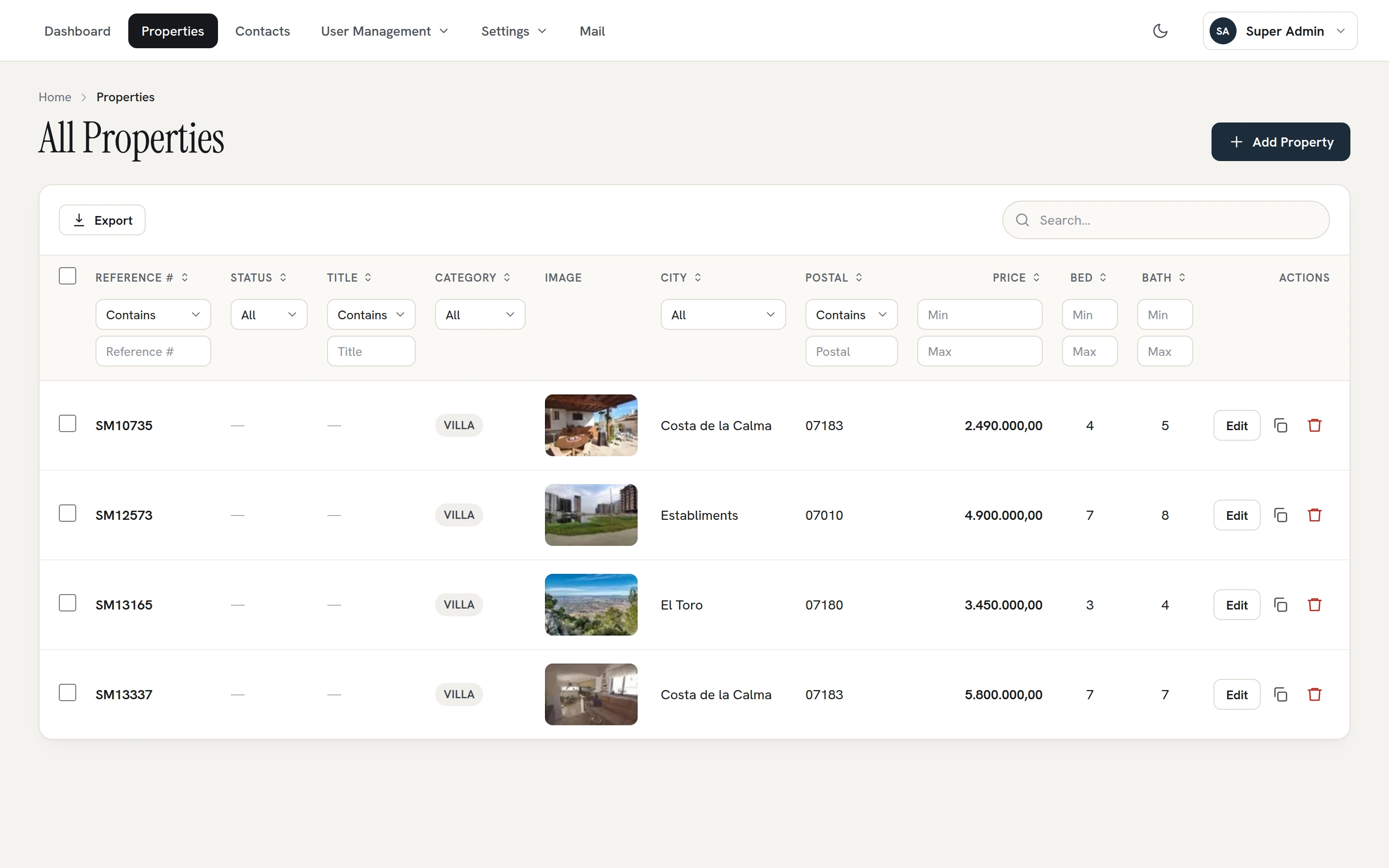Image resolution: width=1389 pixels, height=868 pixels.
Task: Sort by Bed column arrows
Action: tap(1103, 277)
